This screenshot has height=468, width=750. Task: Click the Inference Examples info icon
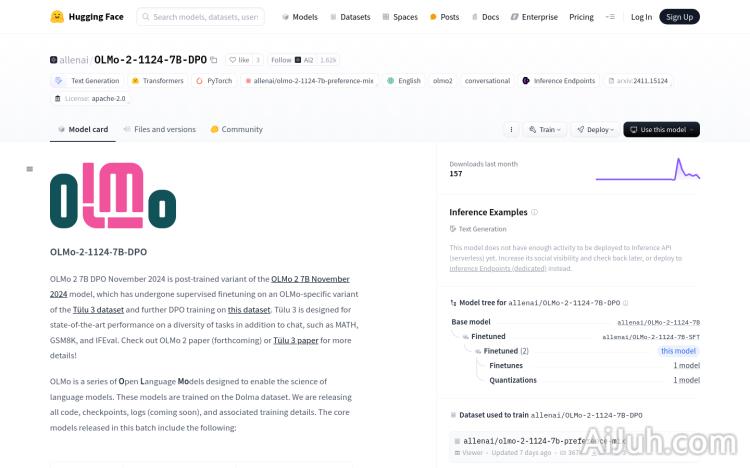pyautogui.click(x=535, y=212)
